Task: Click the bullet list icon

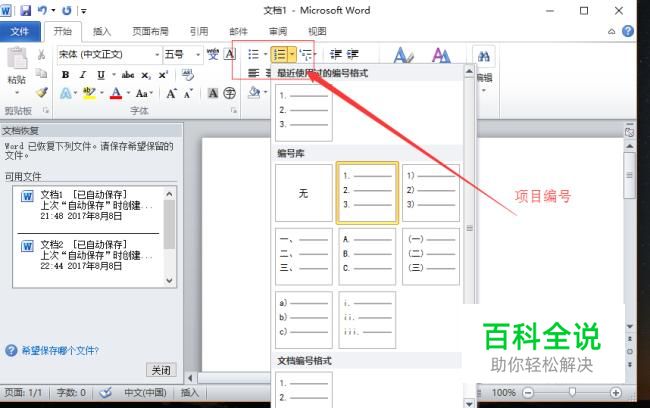Action: click(253, 54)
